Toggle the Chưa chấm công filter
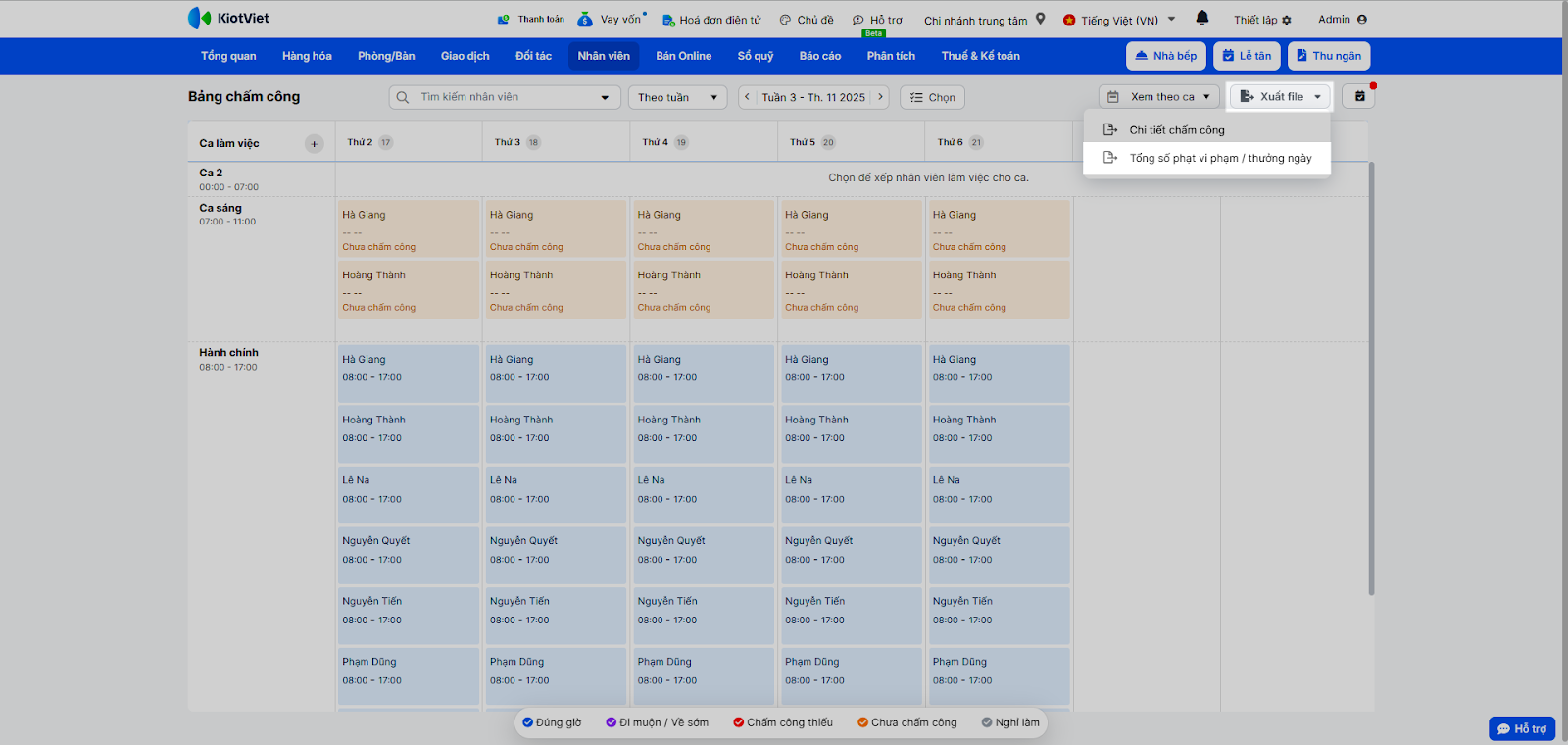The image size is (1568, 745). pyautogui.click(x=907, y=722)
